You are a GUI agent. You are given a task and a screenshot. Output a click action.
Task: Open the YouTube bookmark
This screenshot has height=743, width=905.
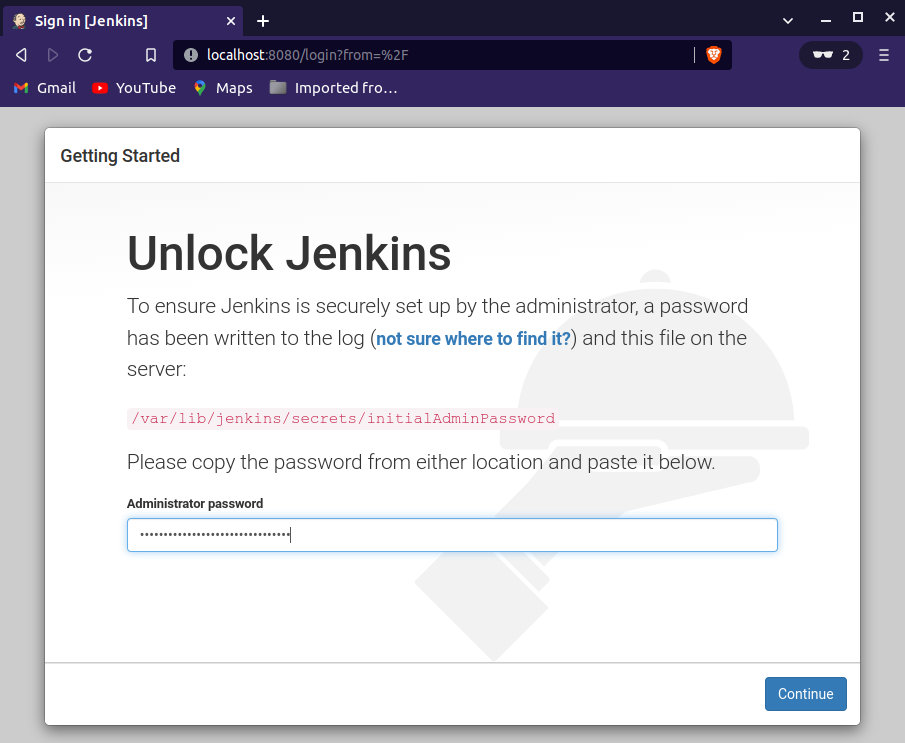pos(134,88)
